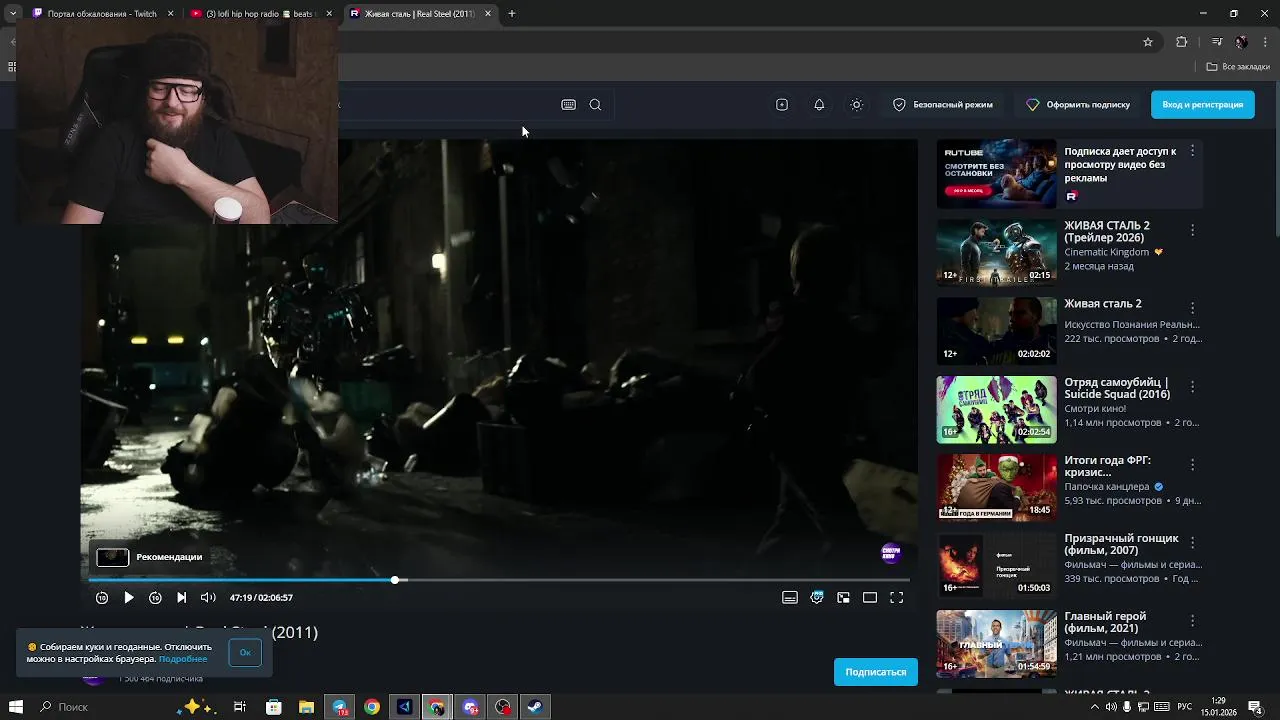Image resolution: width=1280 pixels, height=720 pixels.
Task: Open Призрачный гонщик (фильм, 2007) title
Action: (x=1121, y=545)
